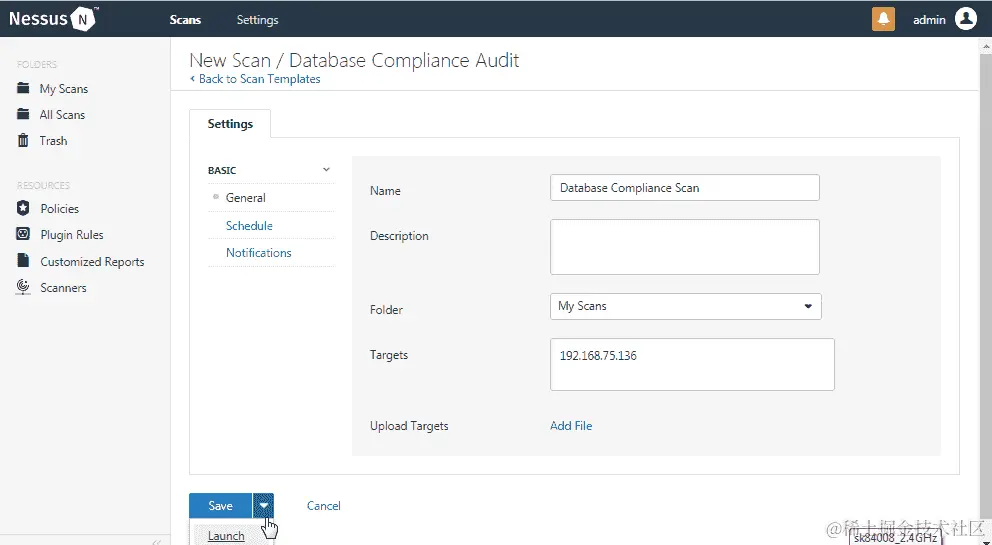992x545 pixels.
Task: Click Add File to upload targets
Action: click(x=571, y=426)
